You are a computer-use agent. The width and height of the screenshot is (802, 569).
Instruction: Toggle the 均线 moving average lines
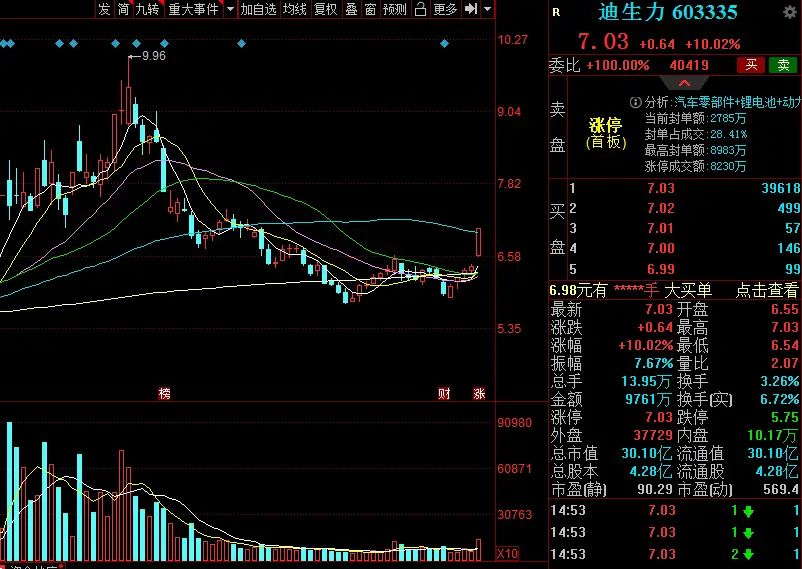click(294, 9)
